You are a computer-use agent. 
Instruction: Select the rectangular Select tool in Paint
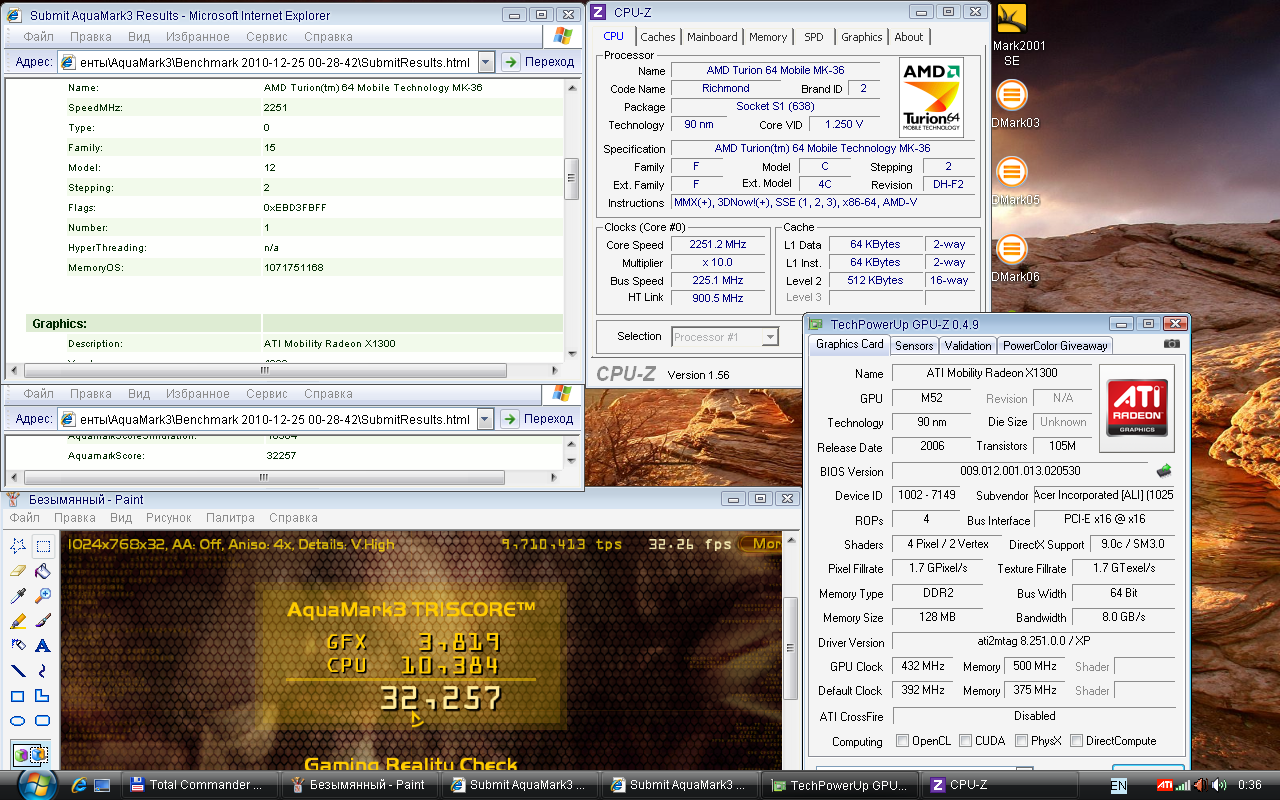tap(43, 545)
